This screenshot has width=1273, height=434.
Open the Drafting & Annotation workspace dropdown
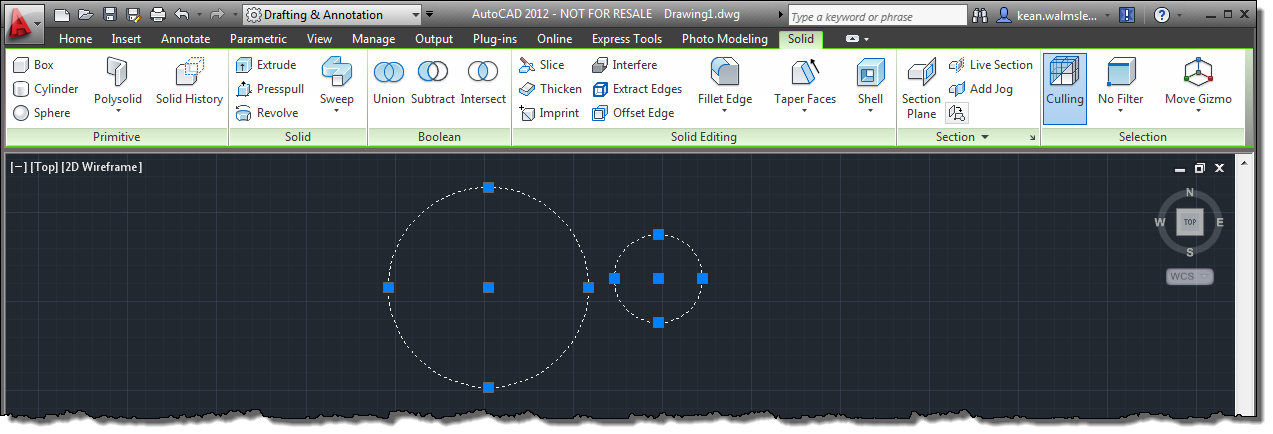(333, 15)
